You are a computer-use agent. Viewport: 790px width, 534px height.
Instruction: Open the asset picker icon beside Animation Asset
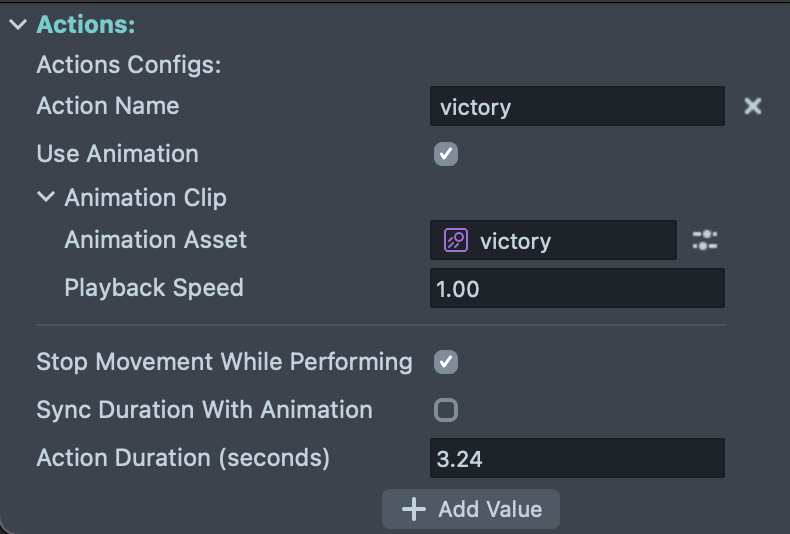point(705,240)
